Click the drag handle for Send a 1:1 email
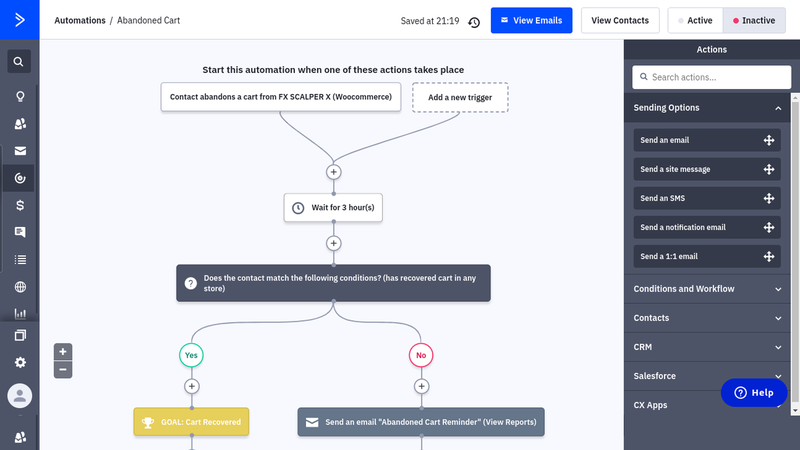The image size is (800, 450). 769,257
